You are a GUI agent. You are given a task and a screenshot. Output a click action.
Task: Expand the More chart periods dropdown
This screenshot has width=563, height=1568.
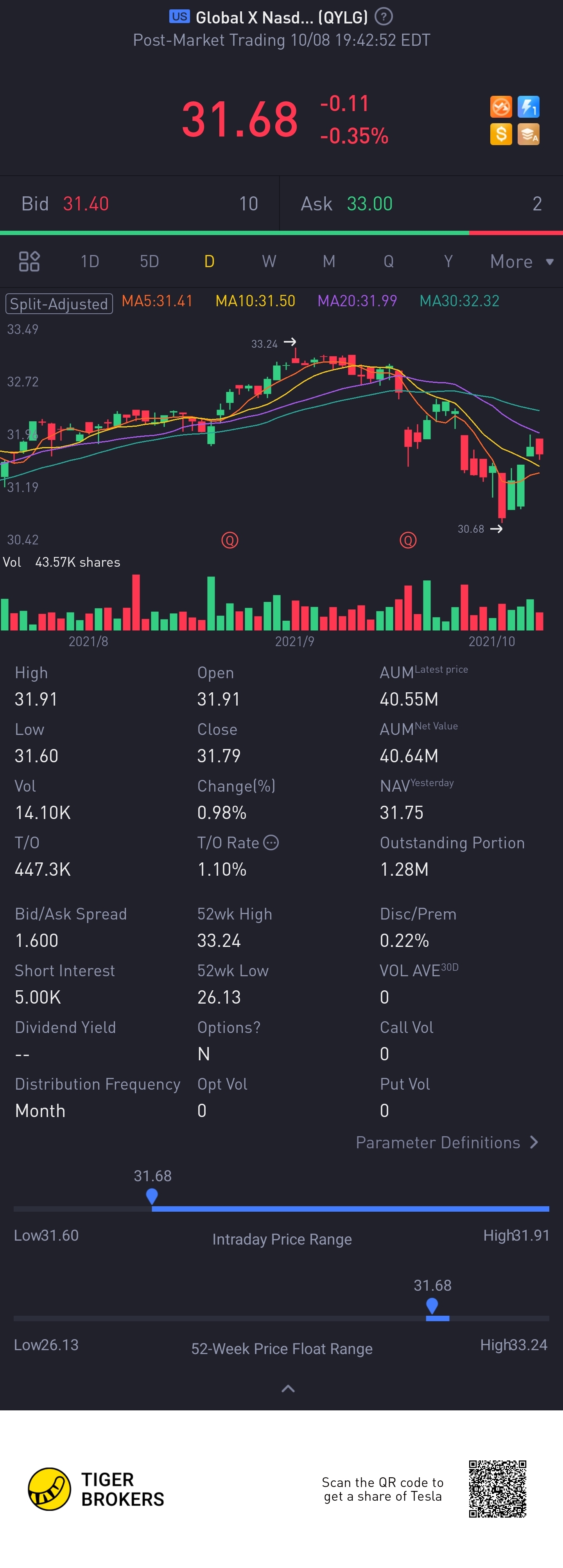click(522, 261)
